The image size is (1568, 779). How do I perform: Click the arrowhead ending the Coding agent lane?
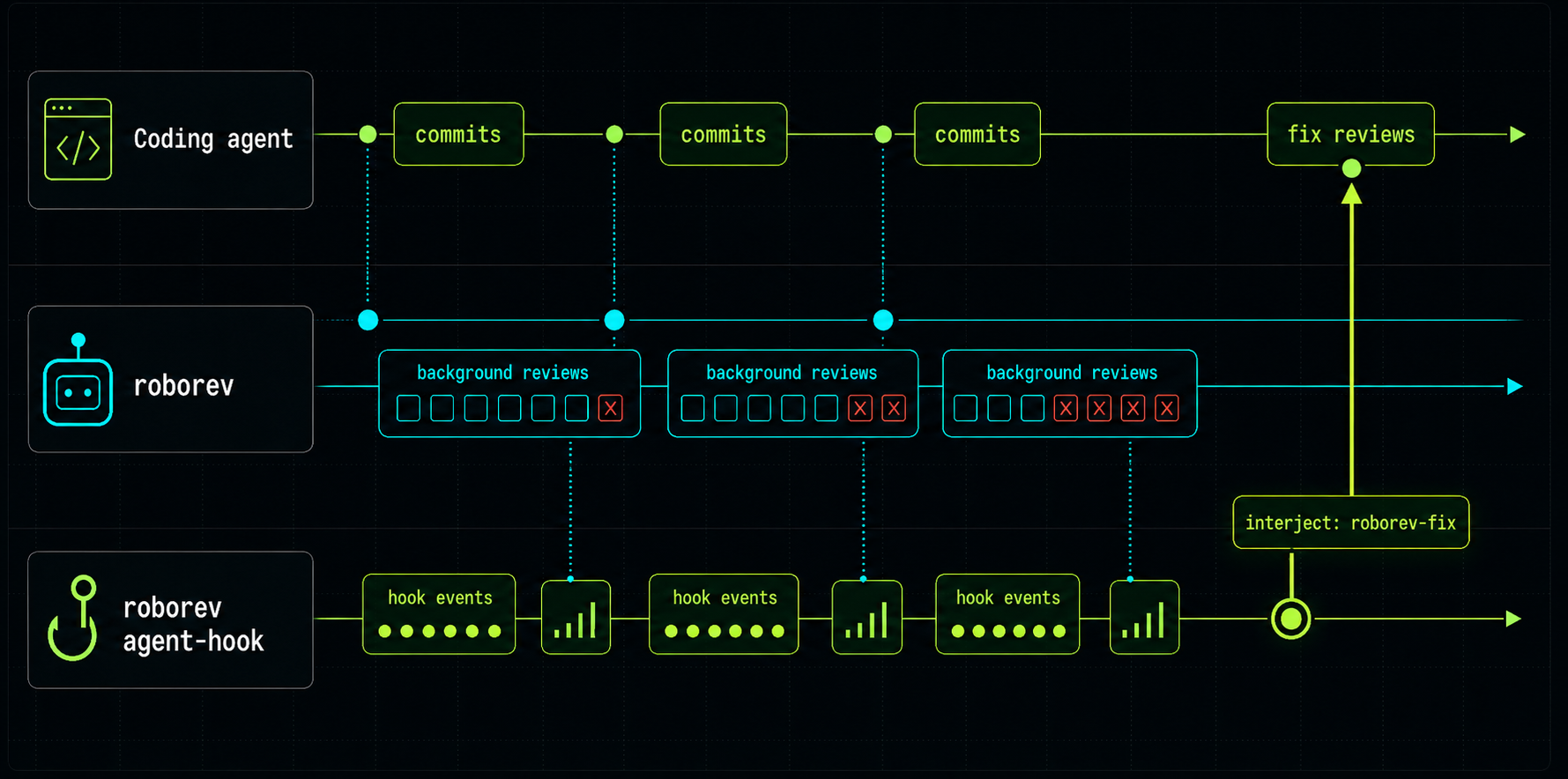[1518, 135]
